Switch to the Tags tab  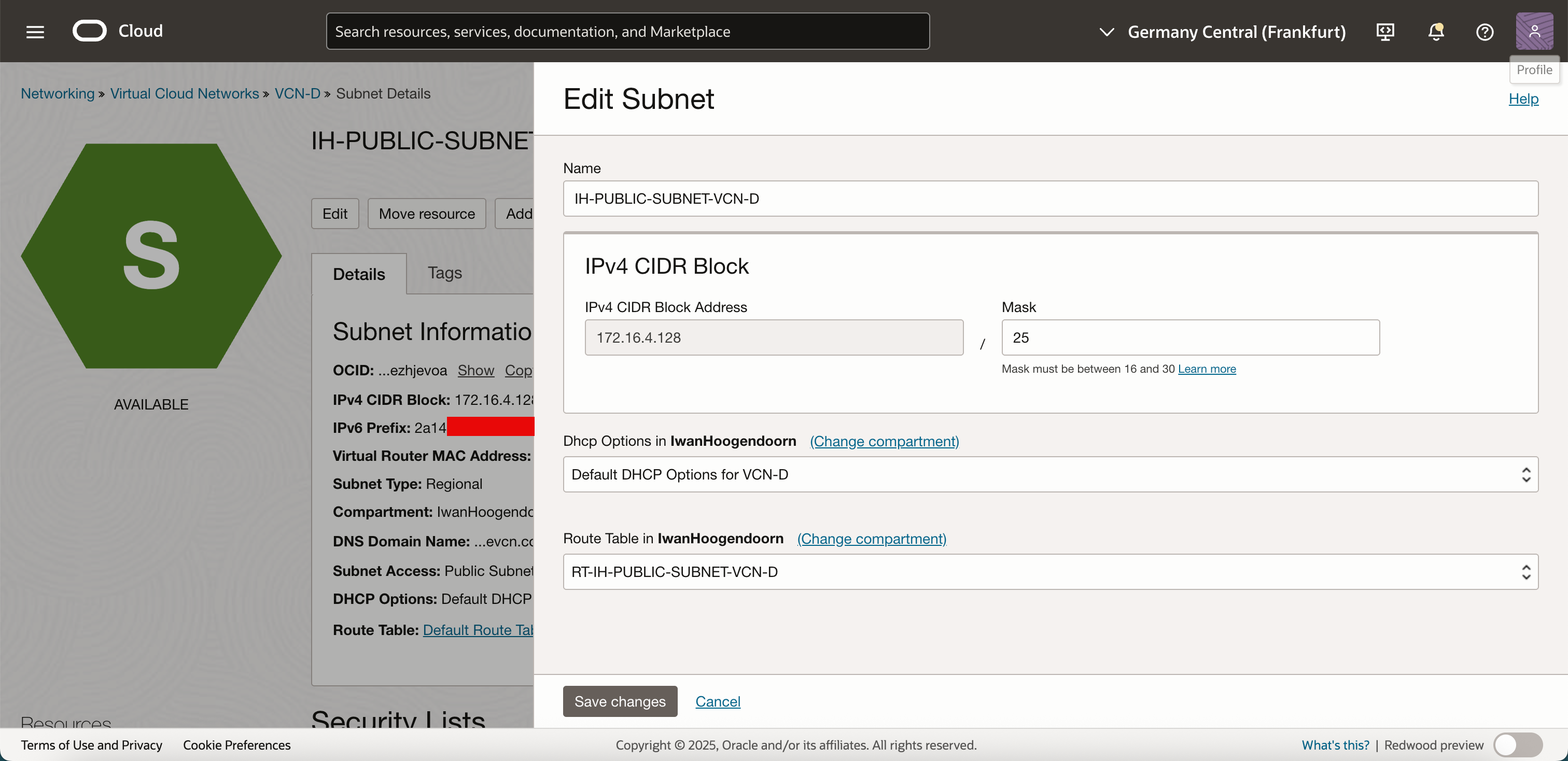(444, 273)
